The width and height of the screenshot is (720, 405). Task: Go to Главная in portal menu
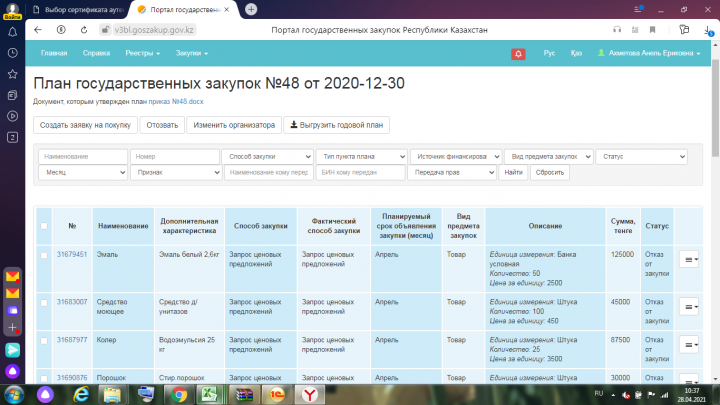(x=54, y=53)
